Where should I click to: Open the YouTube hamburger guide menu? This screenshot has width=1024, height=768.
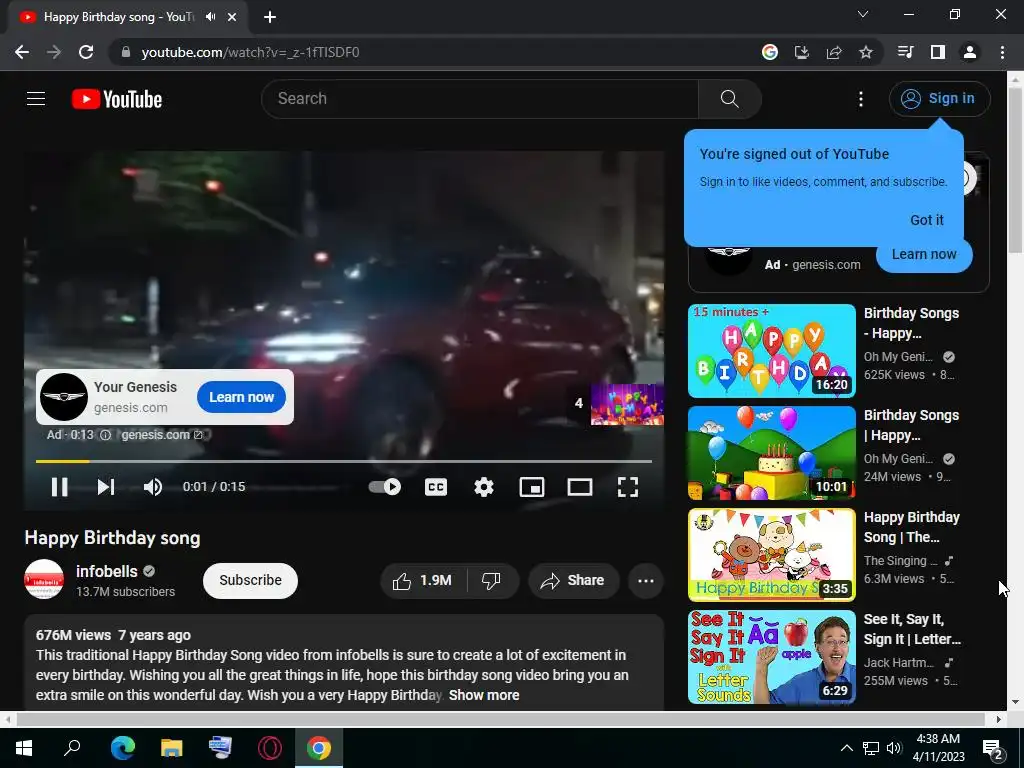tap(36, 99)
